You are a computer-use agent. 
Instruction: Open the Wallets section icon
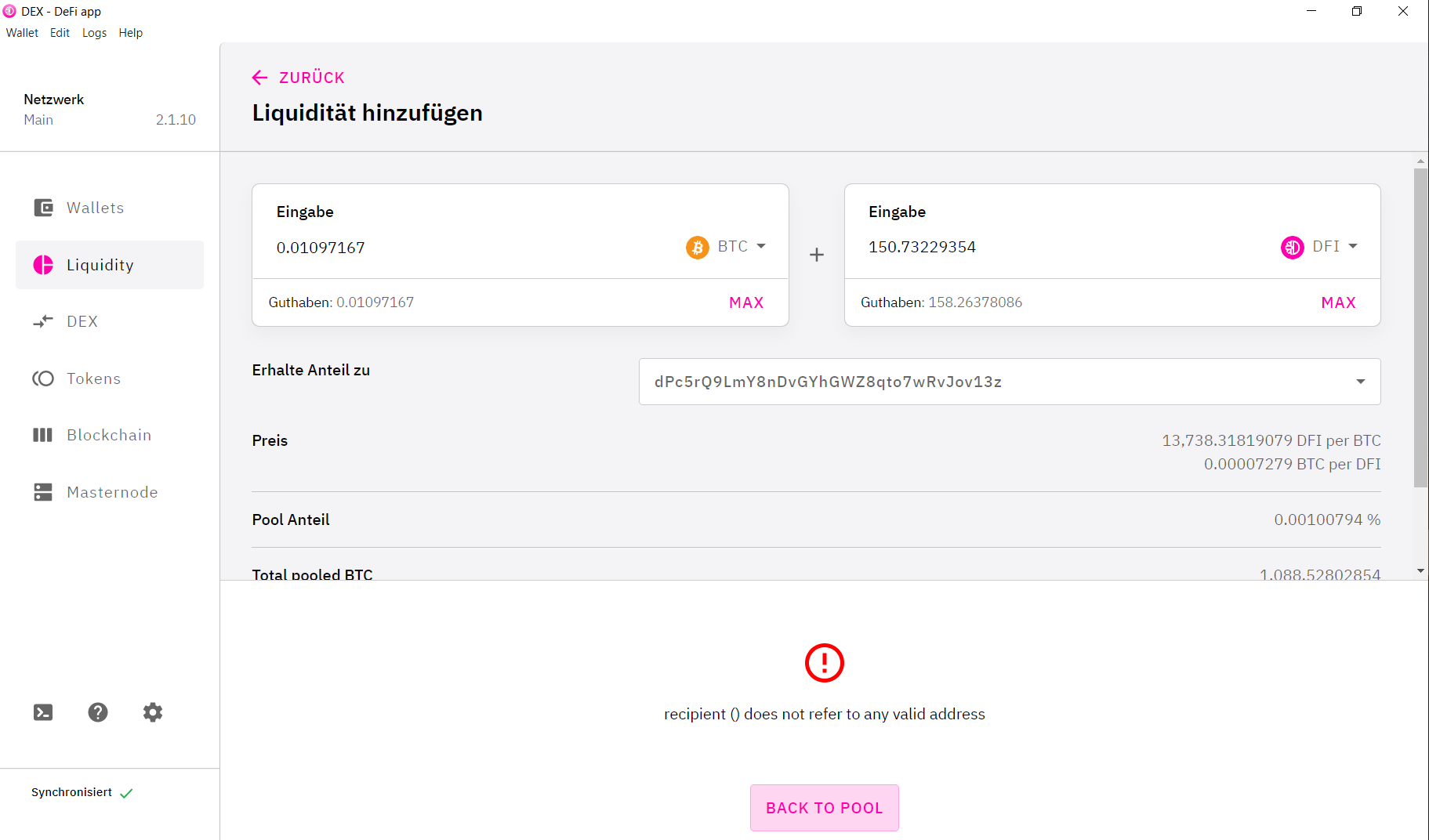[x=43, y=208]
